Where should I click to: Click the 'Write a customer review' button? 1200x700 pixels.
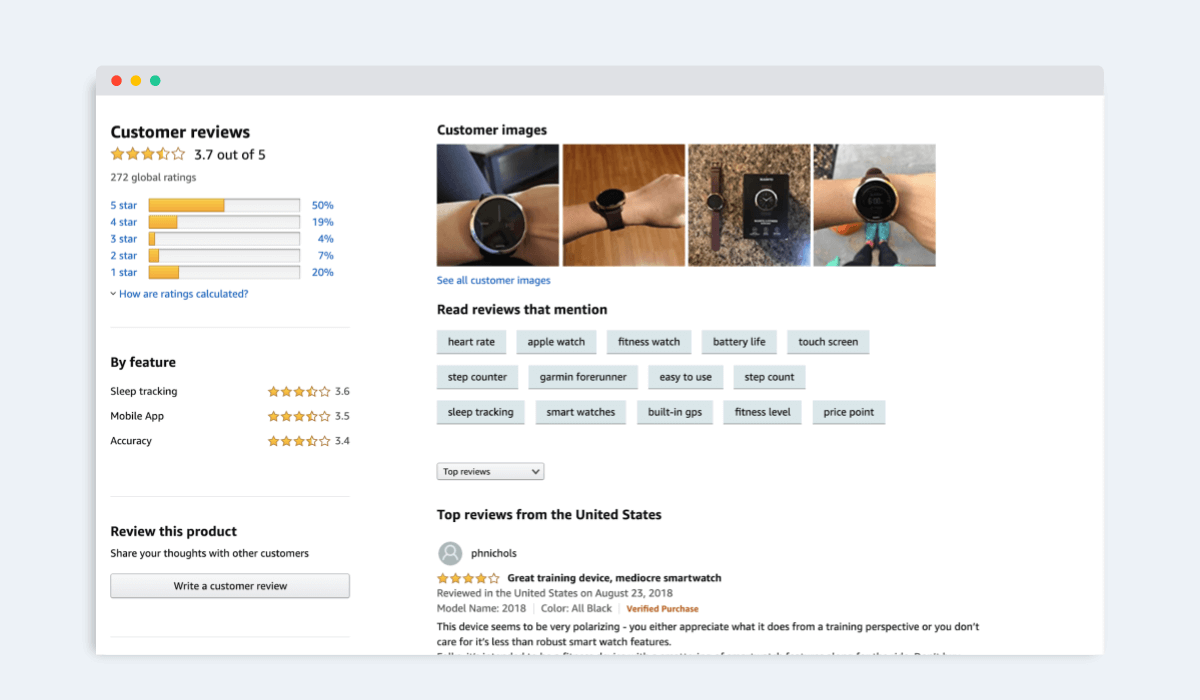[x=229, y=585]
